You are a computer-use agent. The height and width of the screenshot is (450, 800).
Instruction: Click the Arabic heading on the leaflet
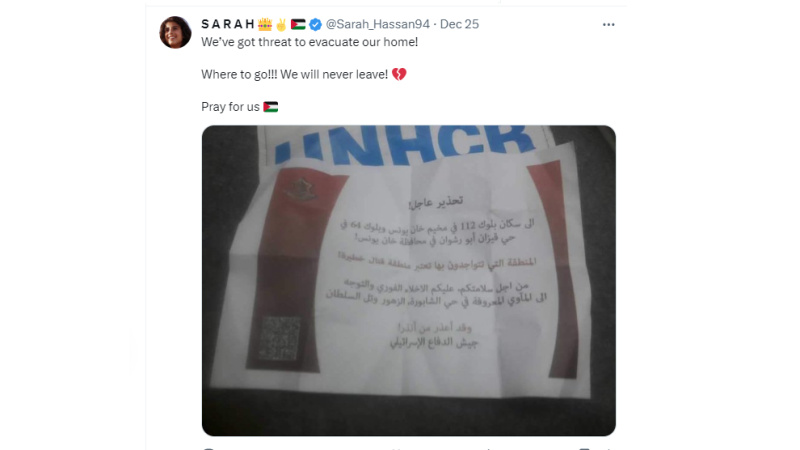pos(436,202)
